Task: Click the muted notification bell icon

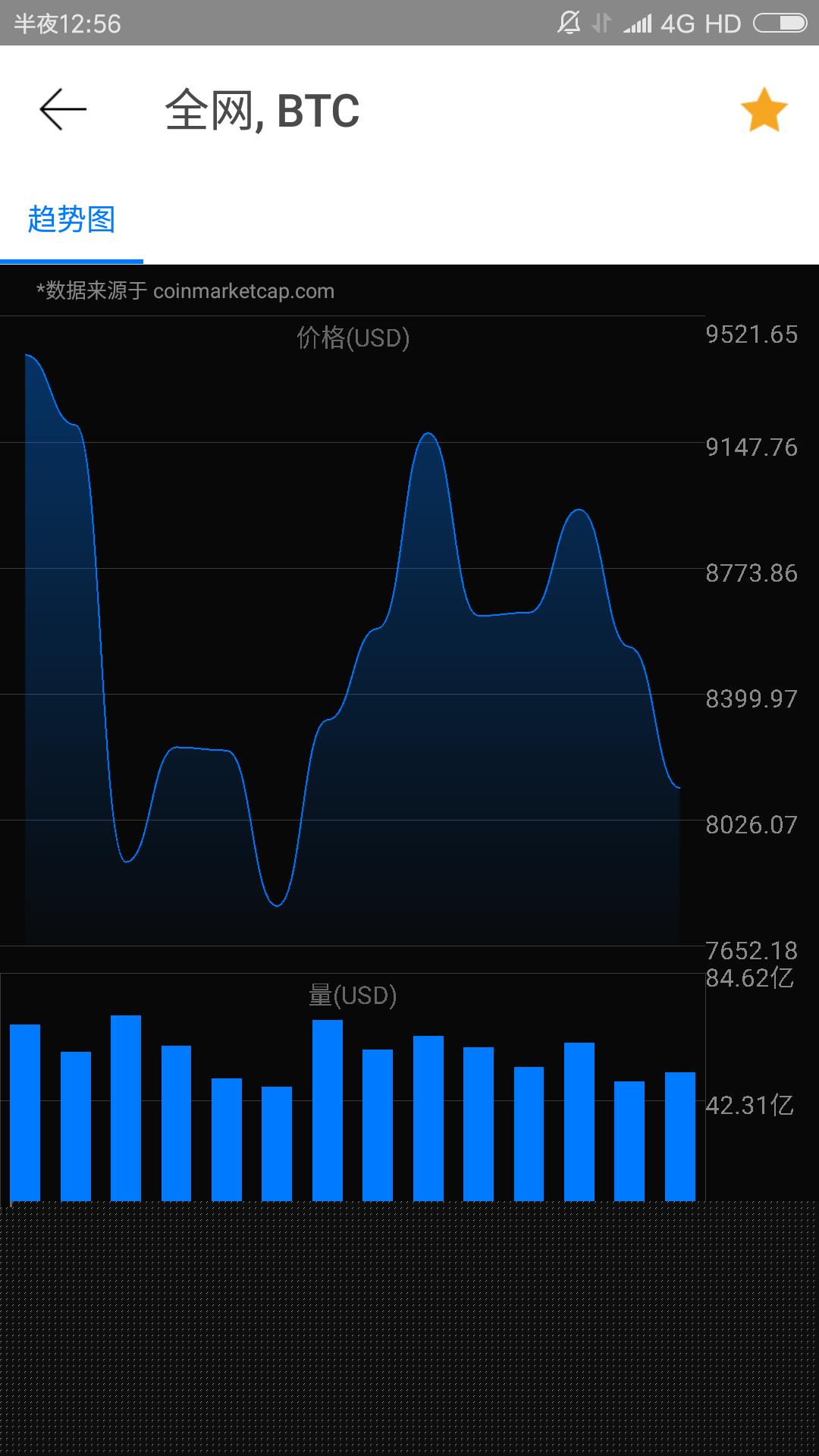Action: (568, 24)
